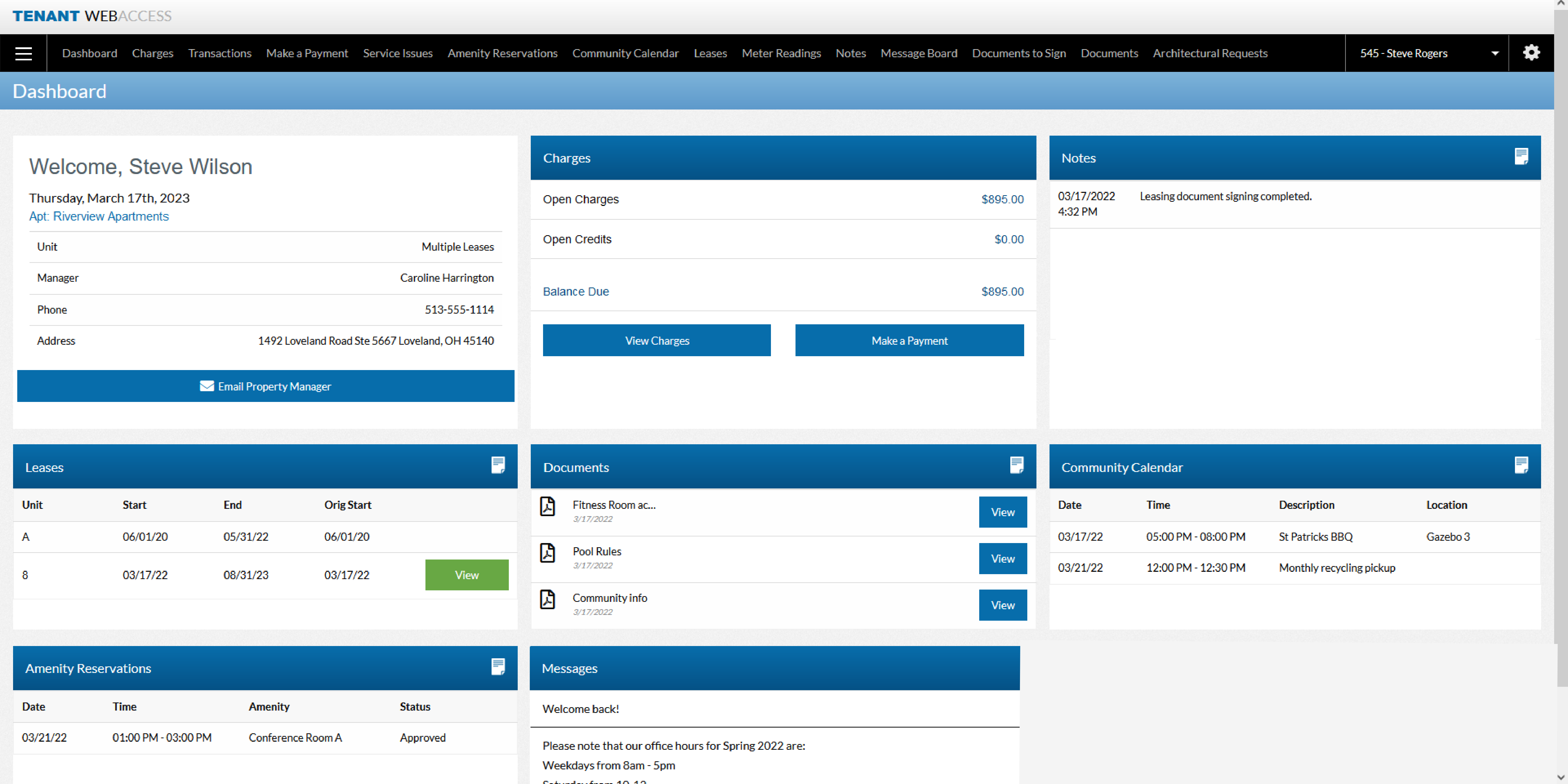Click the Notes panel page icon
Screen dimensions: 1568x784
[1521, 157]
